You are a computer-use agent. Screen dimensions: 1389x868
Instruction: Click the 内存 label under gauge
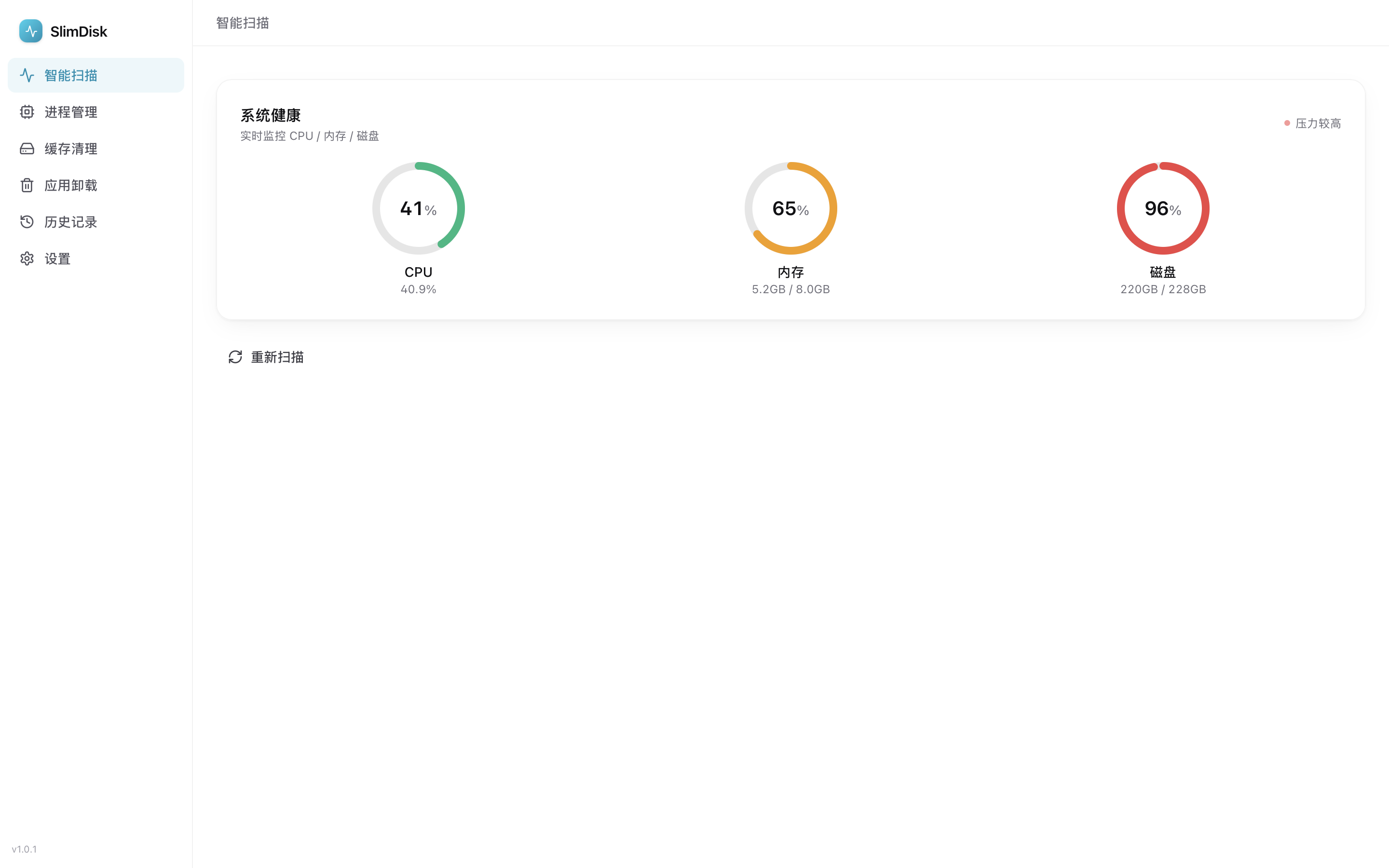click(791, 272)
